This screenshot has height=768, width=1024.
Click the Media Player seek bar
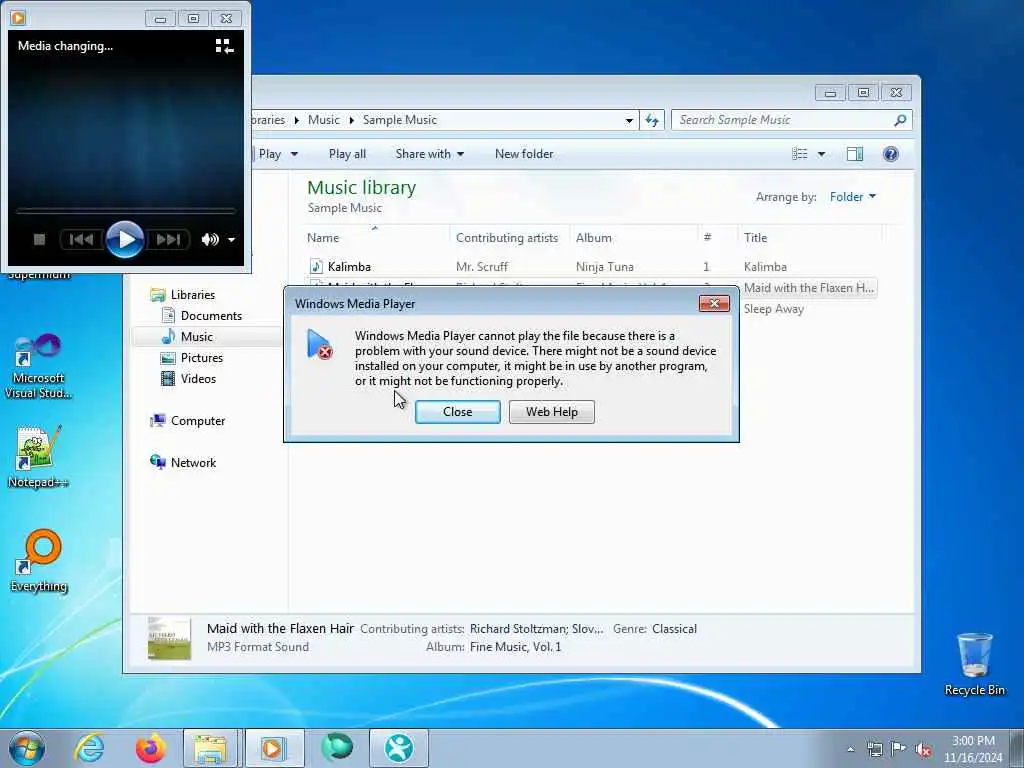pos(125,211)
